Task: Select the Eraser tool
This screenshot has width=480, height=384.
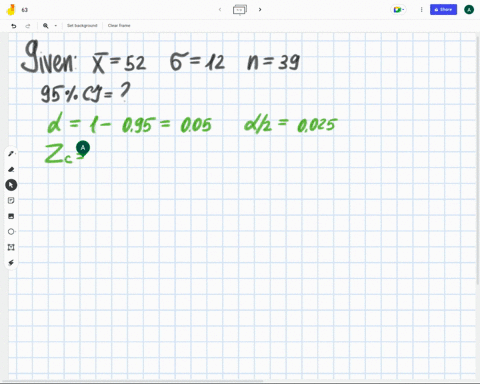Action: click(11, 169)
